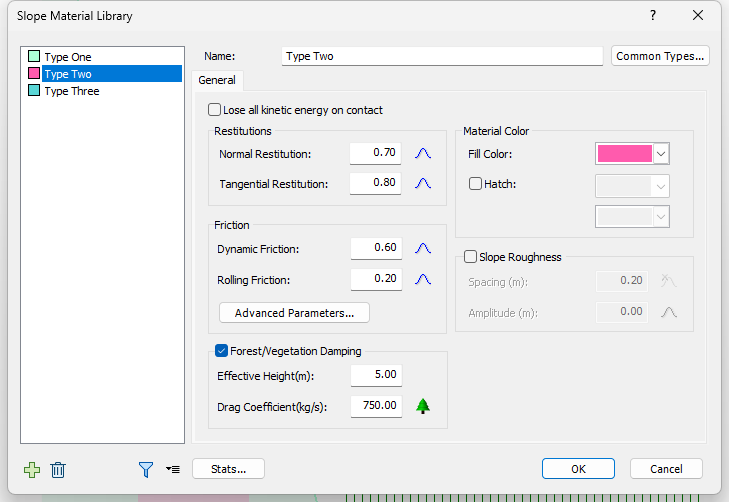Screen dimensions: 729x502
Task: Open the Advanced Parameters dialog
Action: [x=294, y=313]
